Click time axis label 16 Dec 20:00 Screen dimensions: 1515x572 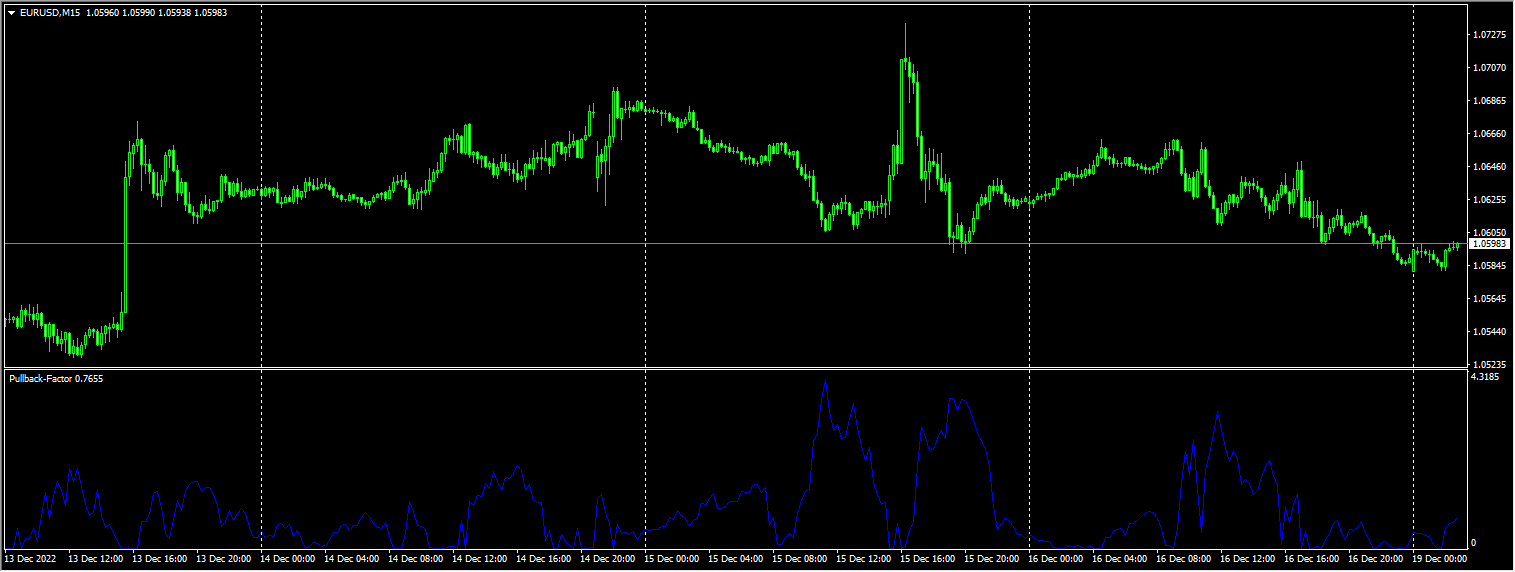click(x=1377, y=559)
